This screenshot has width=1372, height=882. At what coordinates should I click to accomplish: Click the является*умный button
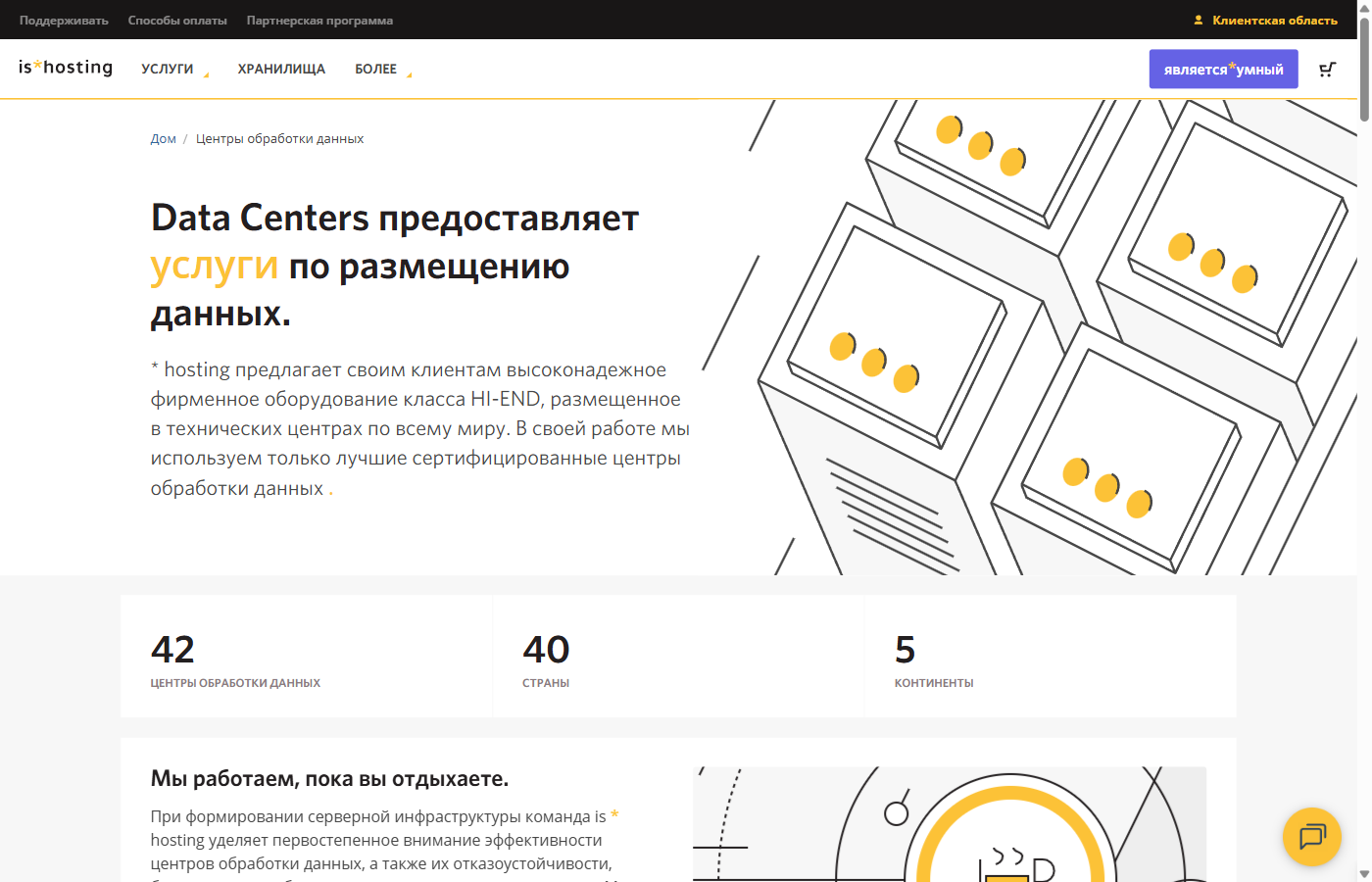tap(1223, 69)
